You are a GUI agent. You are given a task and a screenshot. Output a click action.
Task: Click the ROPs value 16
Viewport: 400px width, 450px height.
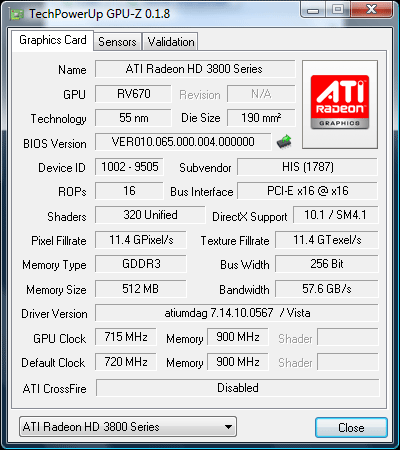click(x=129, y=191)
